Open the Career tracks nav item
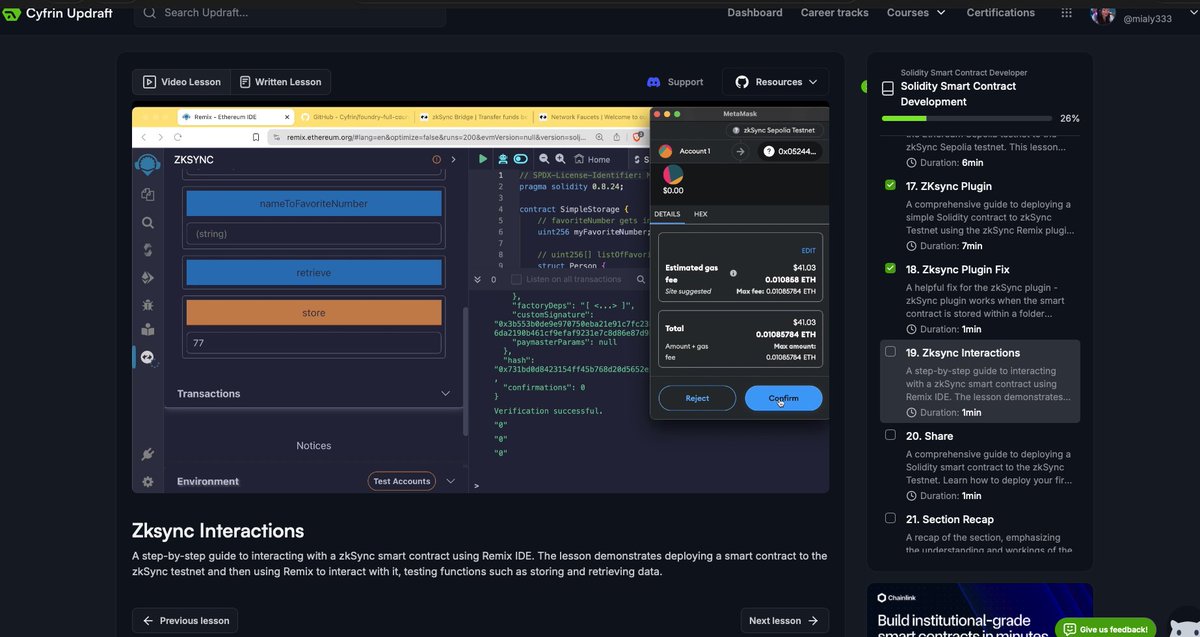 (x=834, y=13)
